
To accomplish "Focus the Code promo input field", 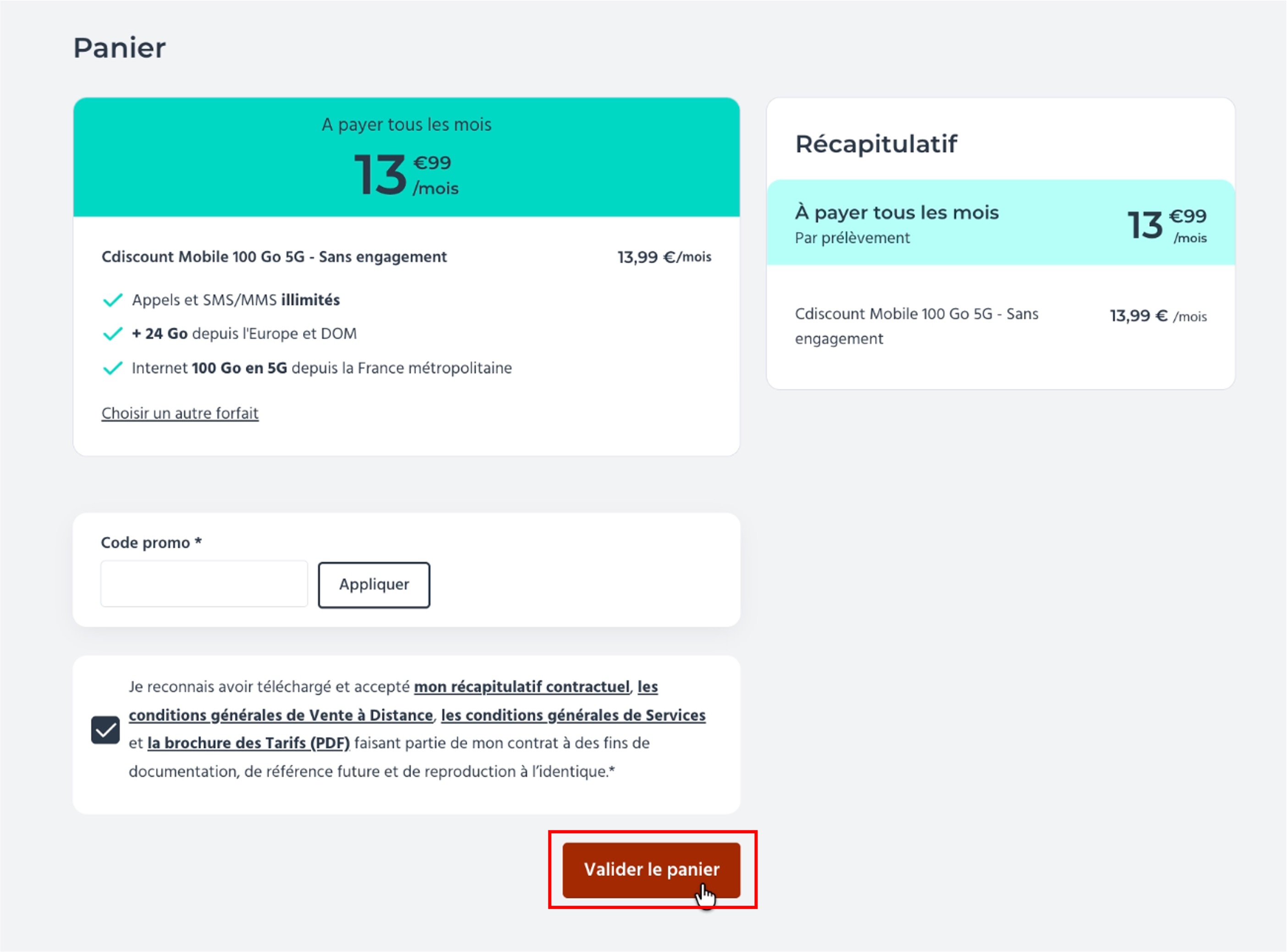I will pyautogui.click(x=204, y=584).
